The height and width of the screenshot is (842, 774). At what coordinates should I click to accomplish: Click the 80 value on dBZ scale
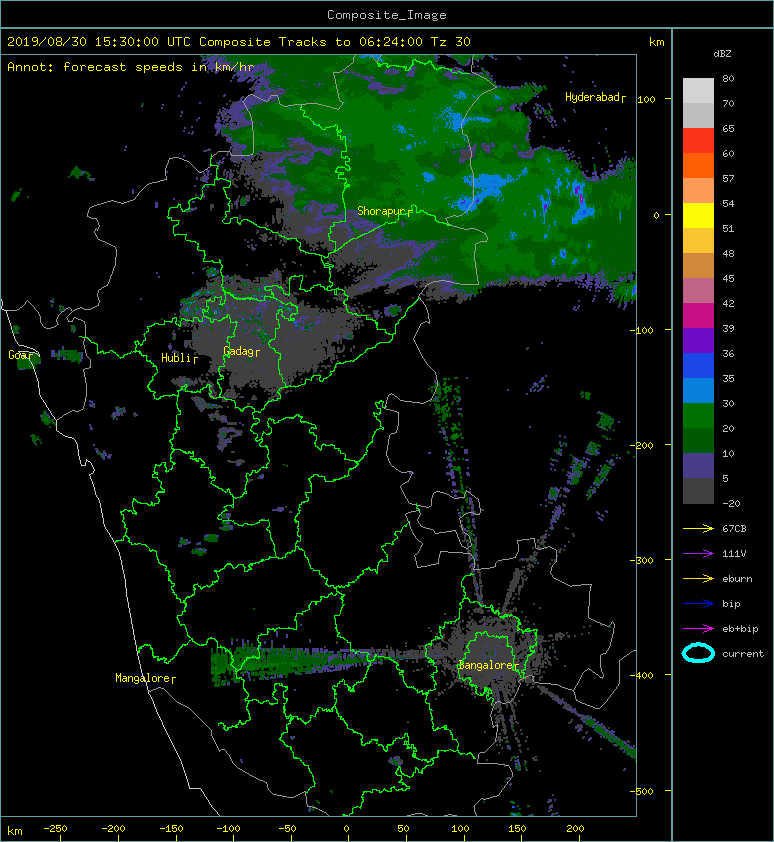pyautogui.click(x=728, y=78)
